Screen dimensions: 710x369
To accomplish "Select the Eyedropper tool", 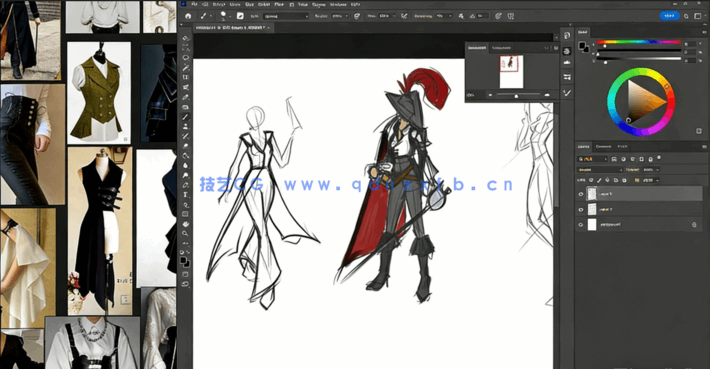I will click(x=186, y=97).
